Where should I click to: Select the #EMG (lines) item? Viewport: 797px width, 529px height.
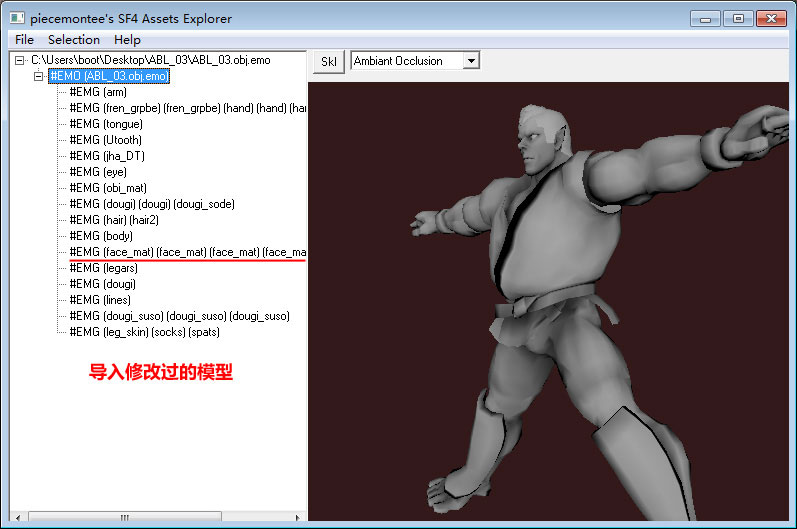101,300
